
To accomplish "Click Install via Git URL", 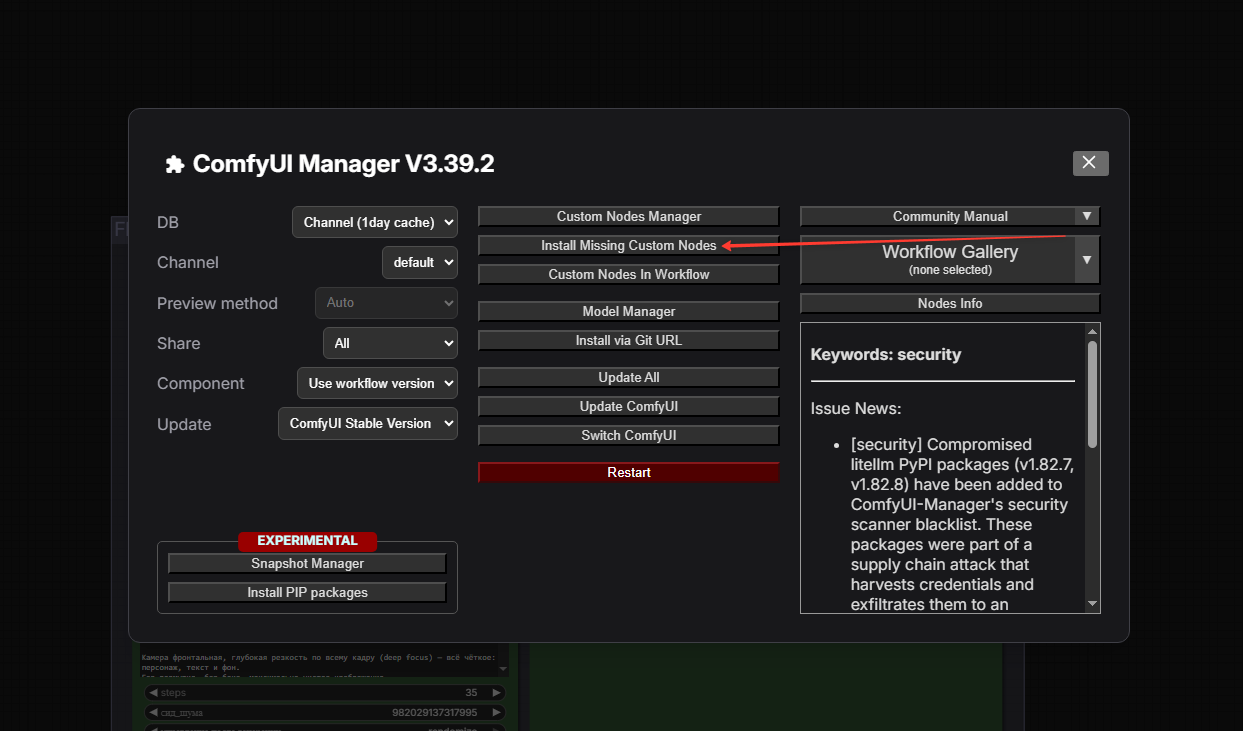I will (628, 341).
